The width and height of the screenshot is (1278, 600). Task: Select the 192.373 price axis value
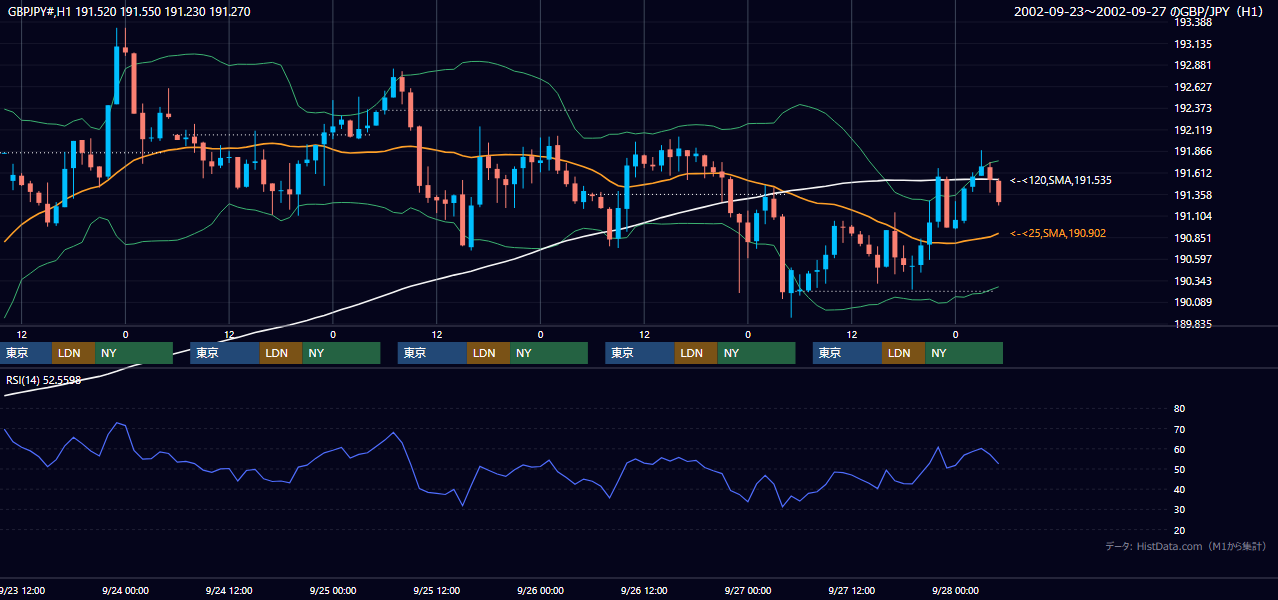click(x=1192, y=108)
